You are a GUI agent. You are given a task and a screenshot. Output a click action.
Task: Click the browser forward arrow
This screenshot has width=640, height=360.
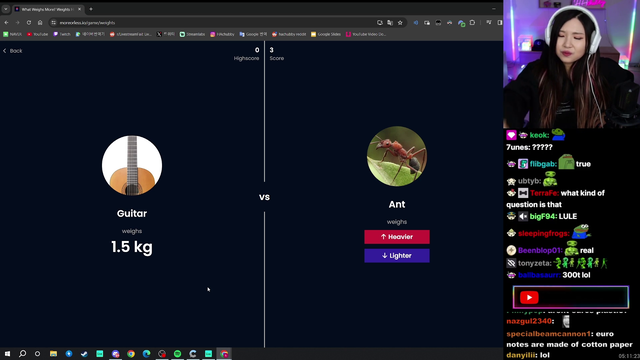18,23
